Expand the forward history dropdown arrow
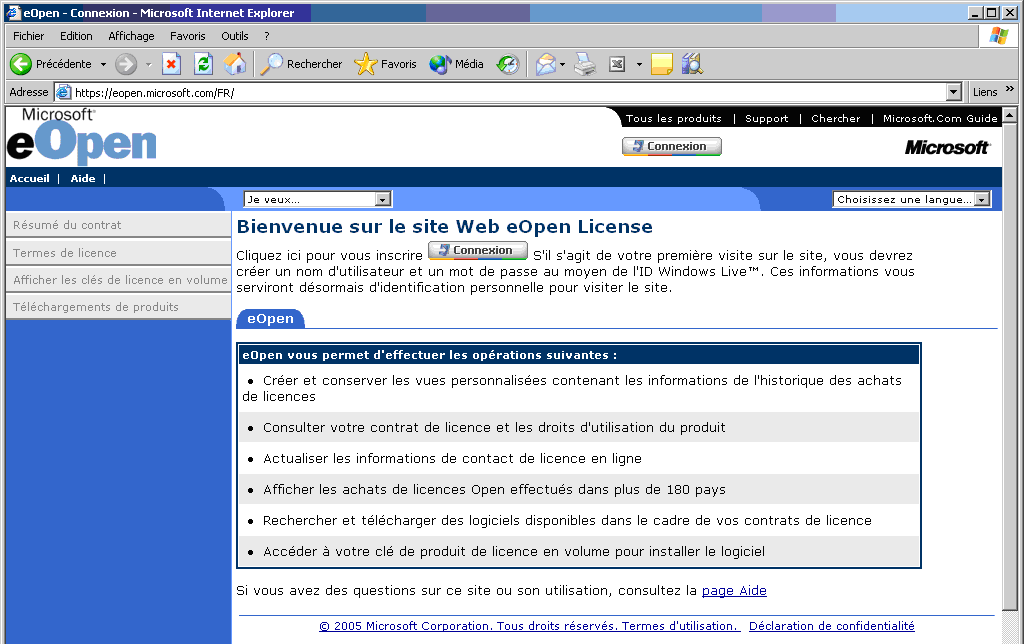1024x644 pixels. click(148, 64)
